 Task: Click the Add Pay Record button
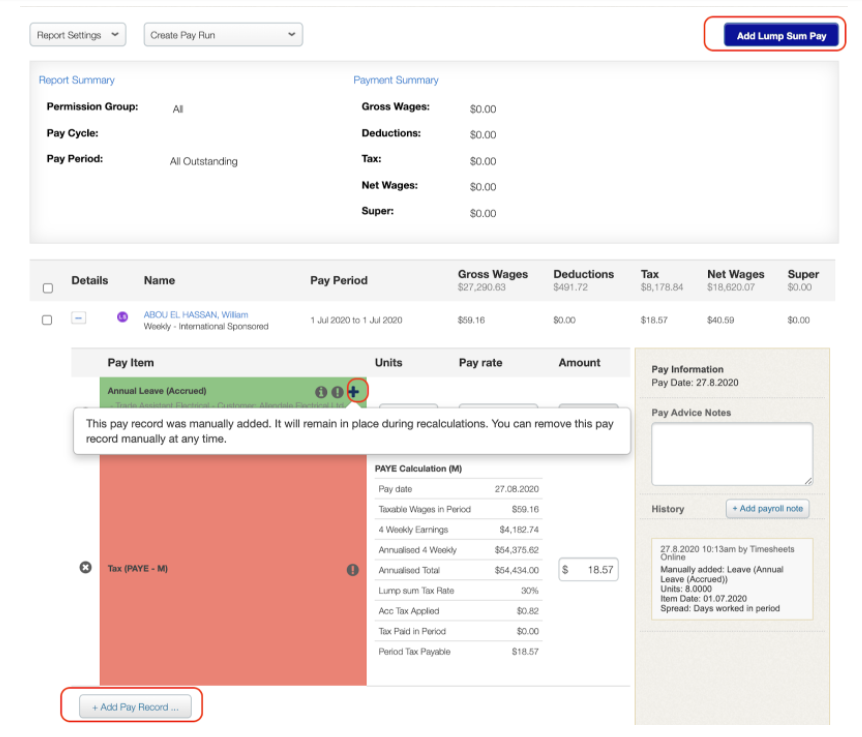coord(135,707)
